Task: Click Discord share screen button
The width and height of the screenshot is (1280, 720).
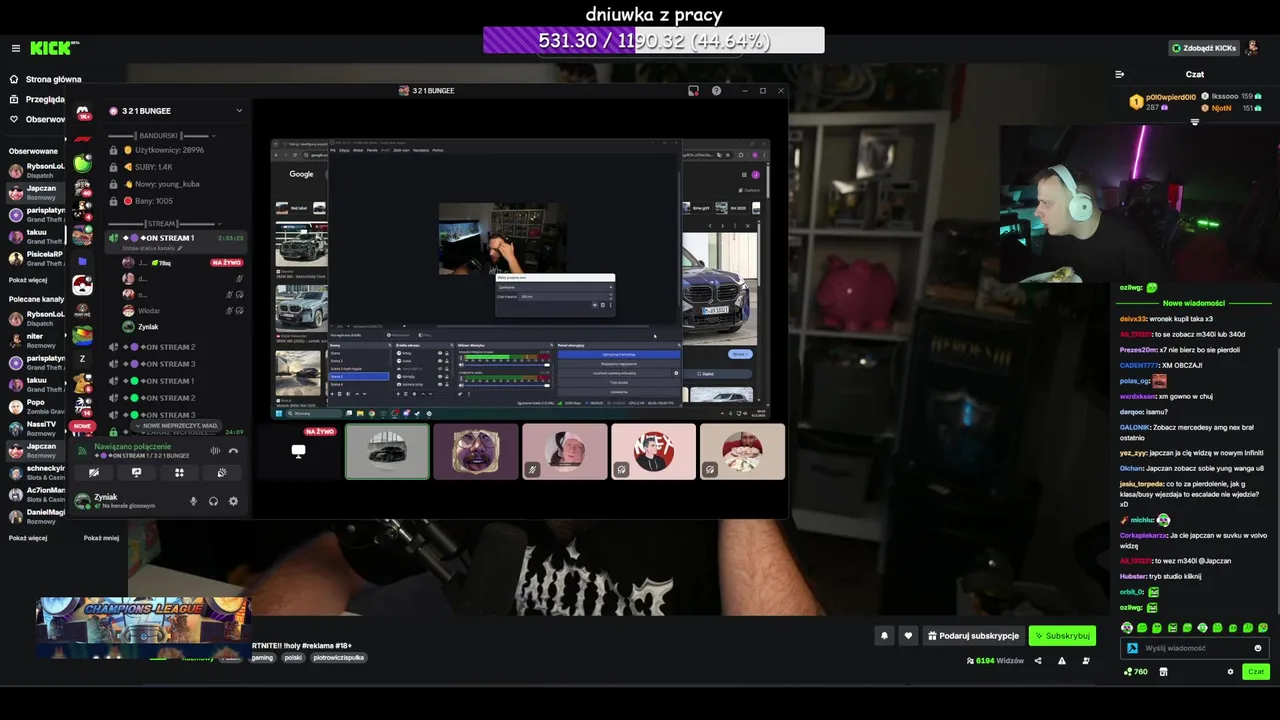Action: pyautogui.click(x=136, y=472)
